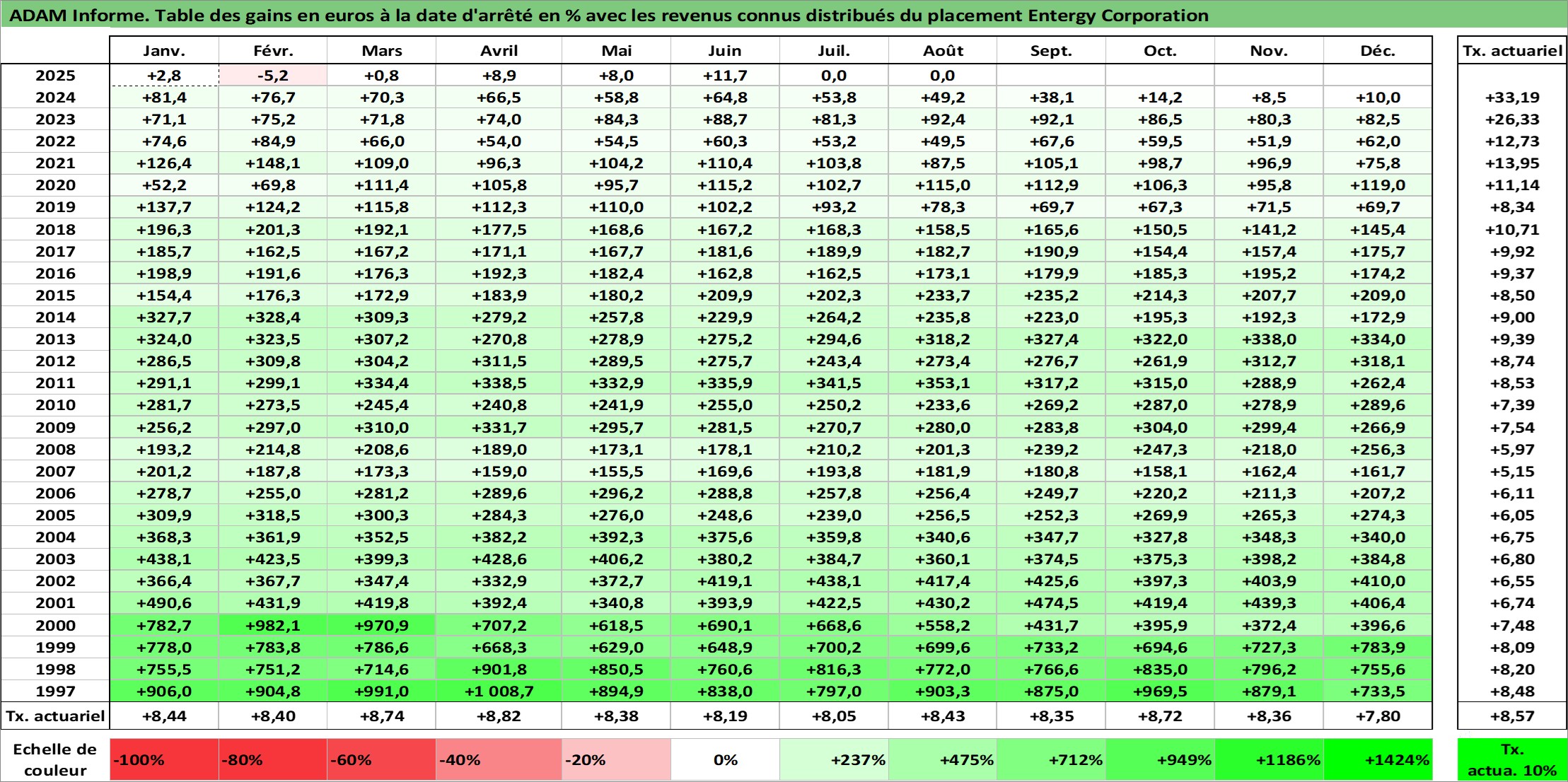Click the +1424% bright green swatch
Image resolution: width=1568 pixels, height=782 pixels.
pyautogui.click(x=1378, y=760)
